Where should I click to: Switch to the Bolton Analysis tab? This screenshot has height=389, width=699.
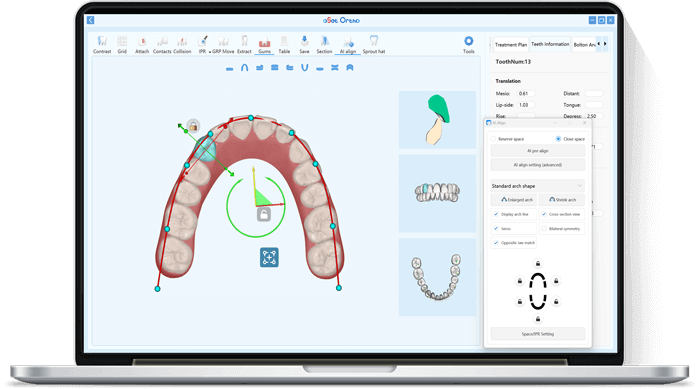584,45
